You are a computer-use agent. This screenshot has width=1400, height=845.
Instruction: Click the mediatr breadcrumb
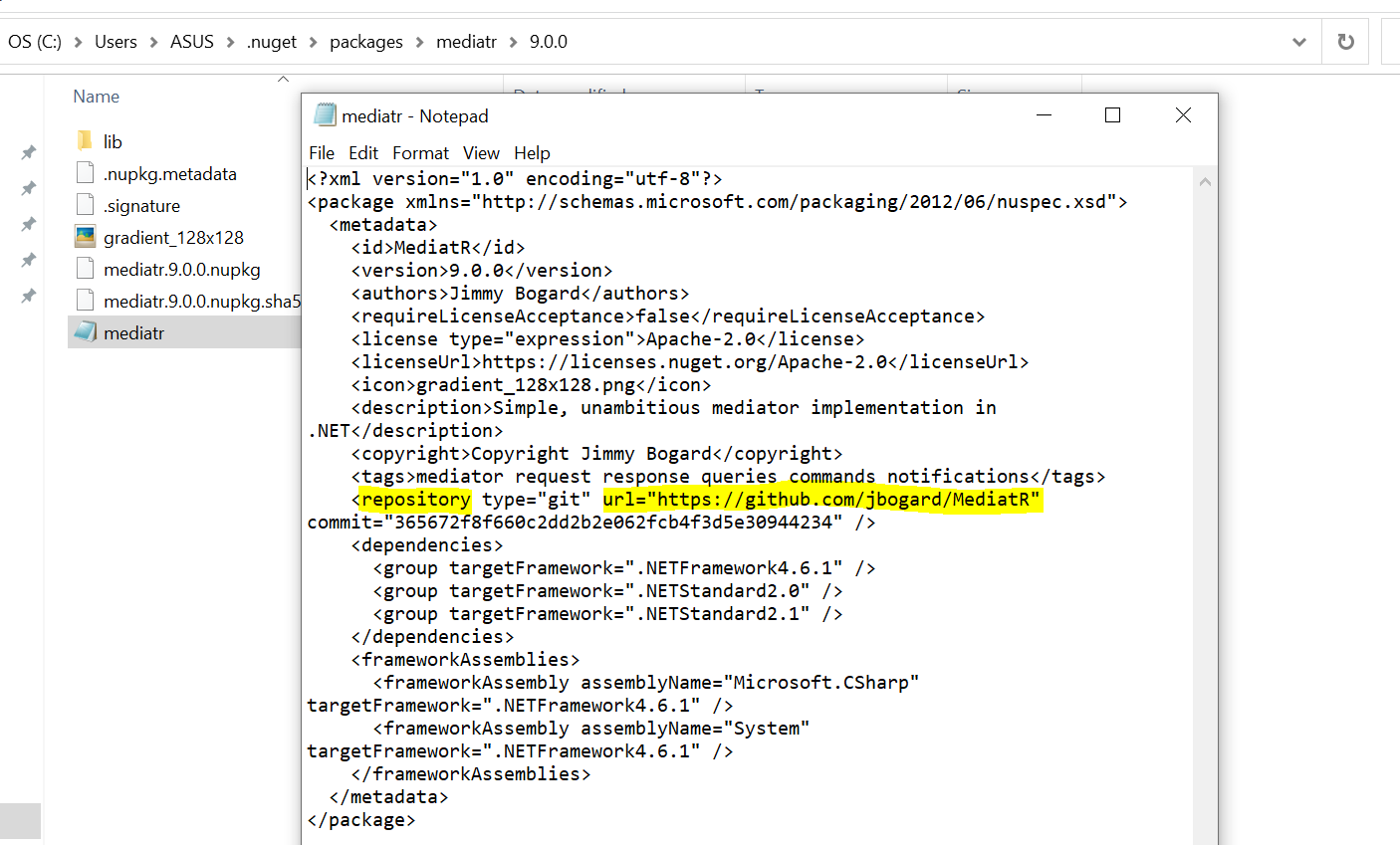466,42
